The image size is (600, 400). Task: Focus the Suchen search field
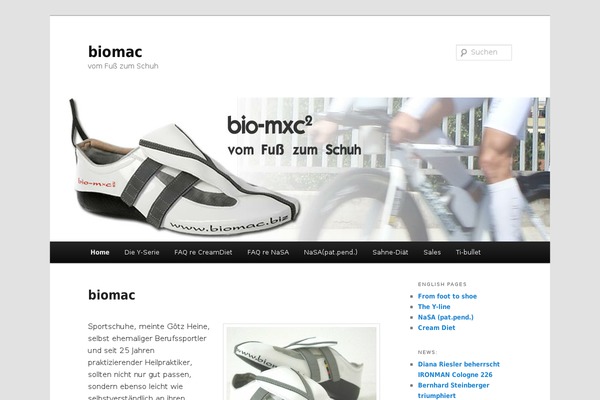click(x=484, y=52)
